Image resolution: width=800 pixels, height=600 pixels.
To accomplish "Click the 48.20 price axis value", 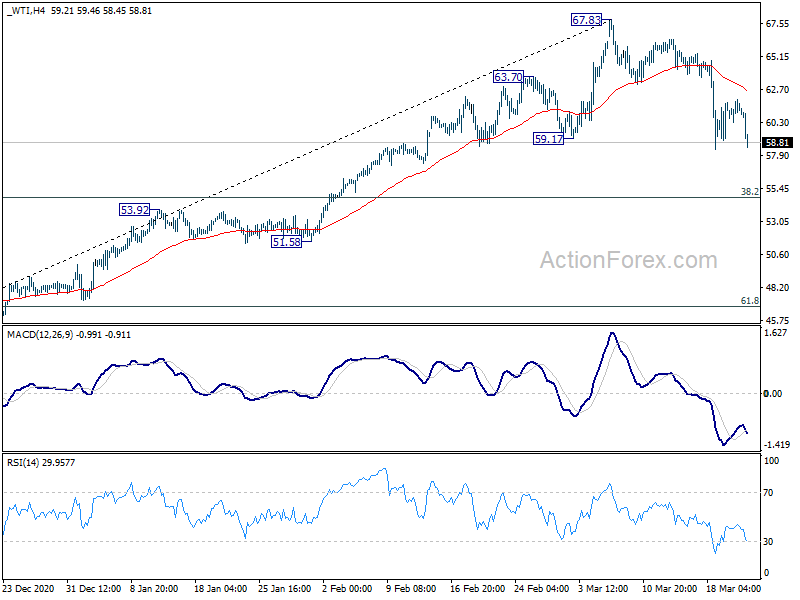I will 777,288.
